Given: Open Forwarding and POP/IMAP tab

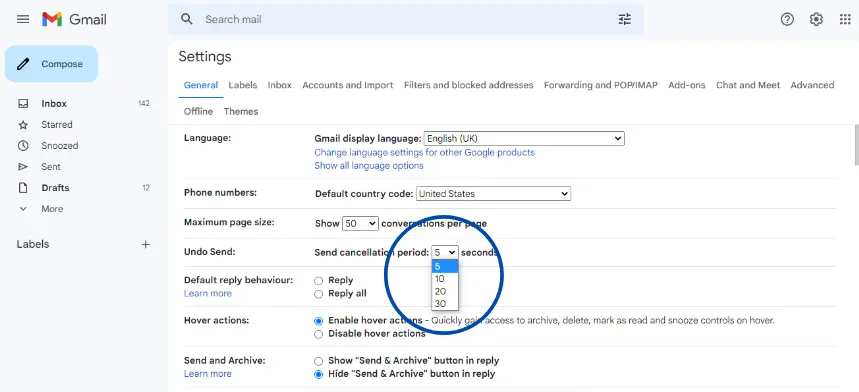Looking at the screenshot, I should coord(600,85).
